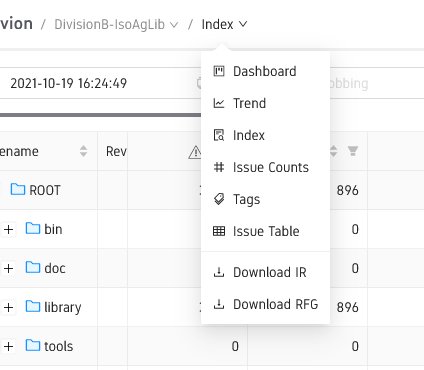Click the Trend line chart icon
This screenshot has width=424, height=370.
click(219, 103)
